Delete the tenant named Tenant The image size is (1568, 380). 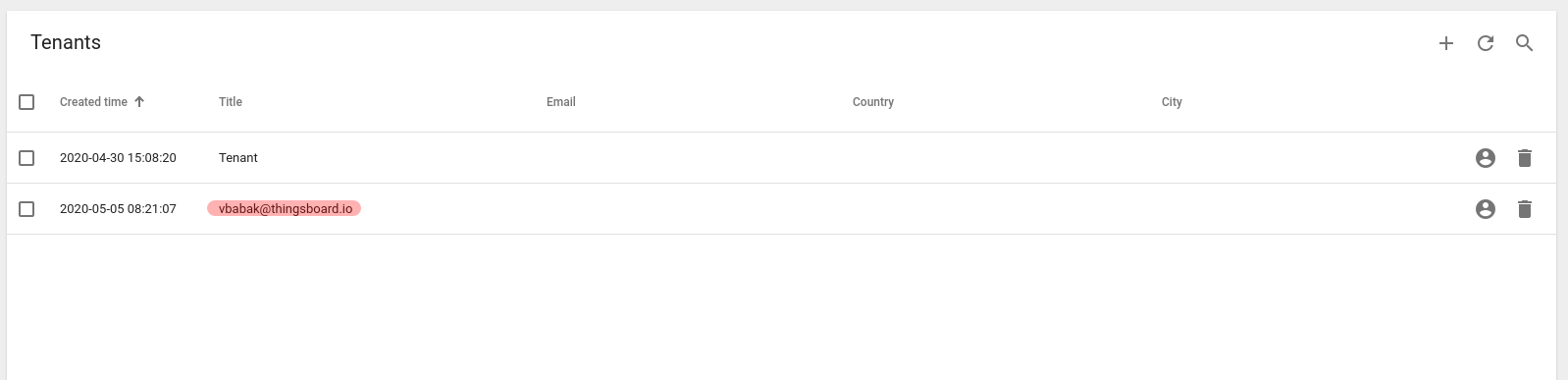tap(1524, 158)
